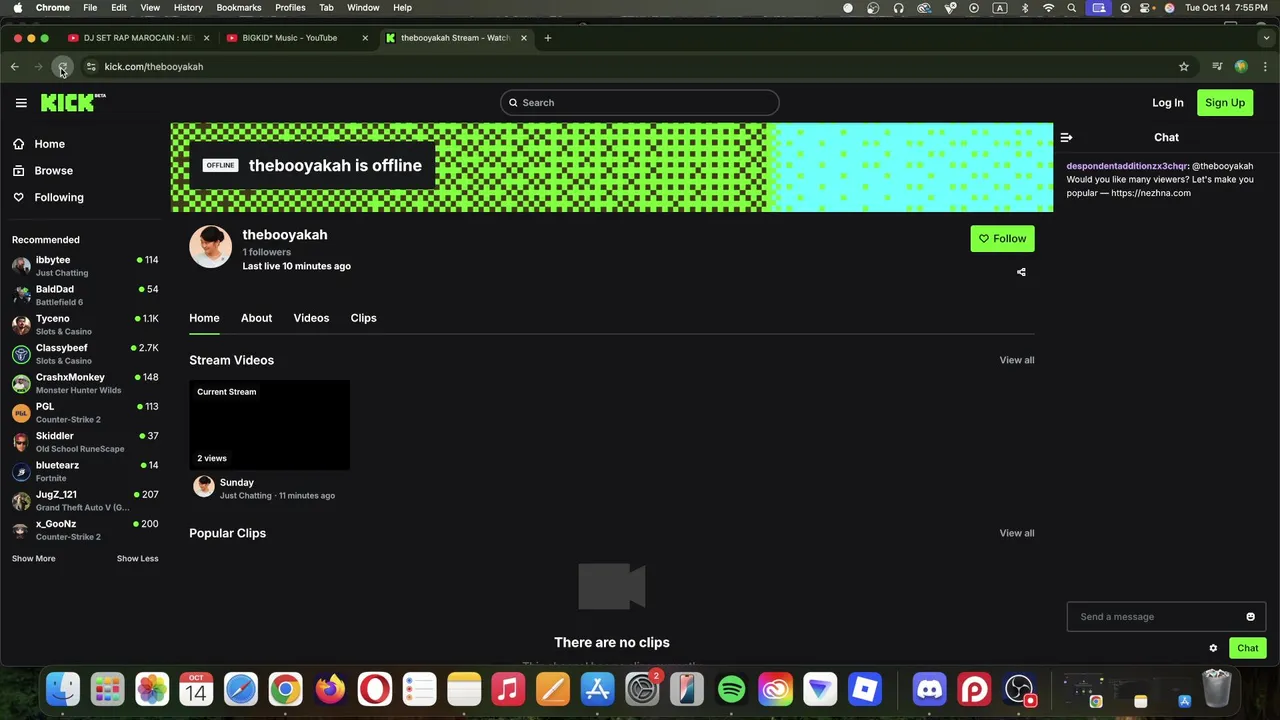Close the BIGKID* Music tab
Viewport: 1280px width, 720px height.
[365, 38]
